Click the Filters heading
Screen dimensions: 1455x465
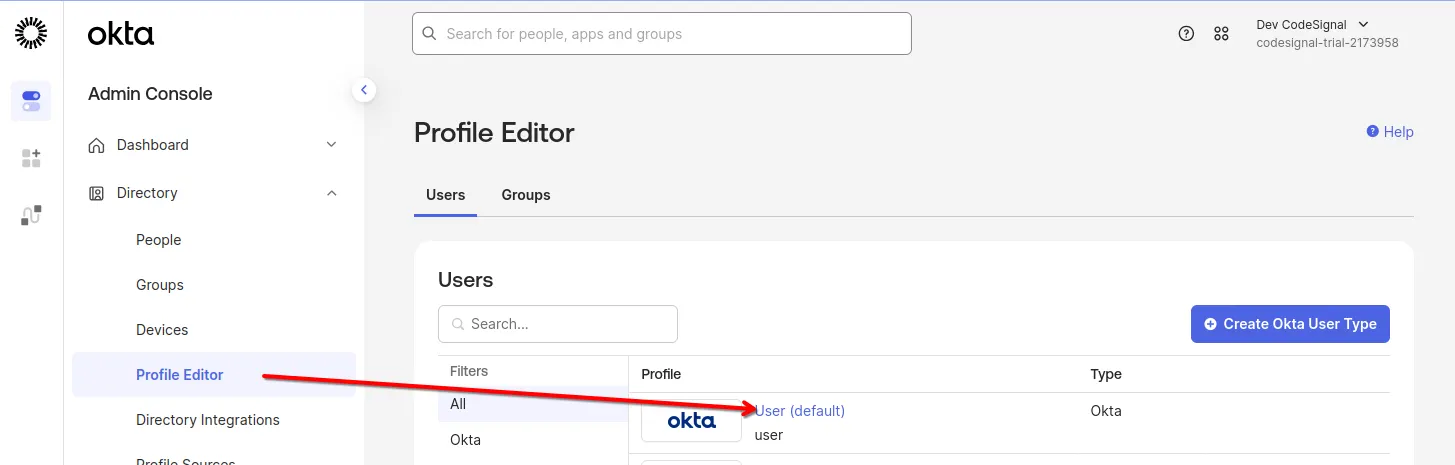(469, 371)
